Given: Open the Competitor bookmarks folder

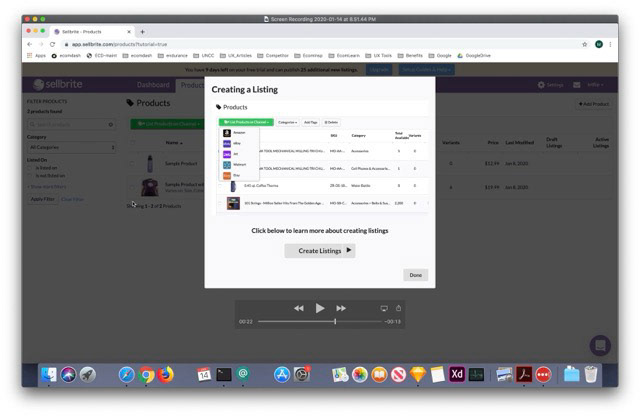Looking at the screenshot, I should [x=274, y=56].
